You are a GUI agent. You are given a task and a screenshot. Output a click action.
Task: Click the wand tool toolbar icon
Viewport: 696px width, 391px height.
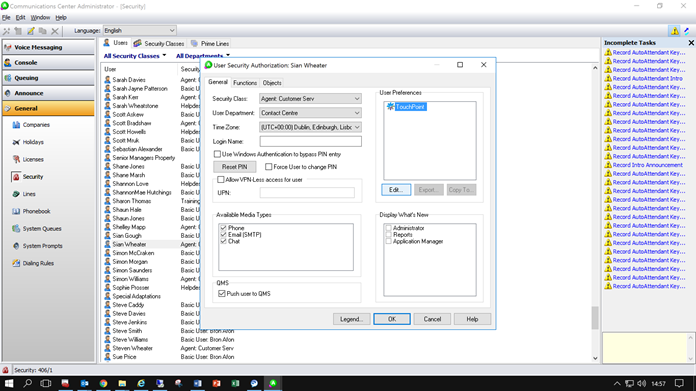pos(6,31)
